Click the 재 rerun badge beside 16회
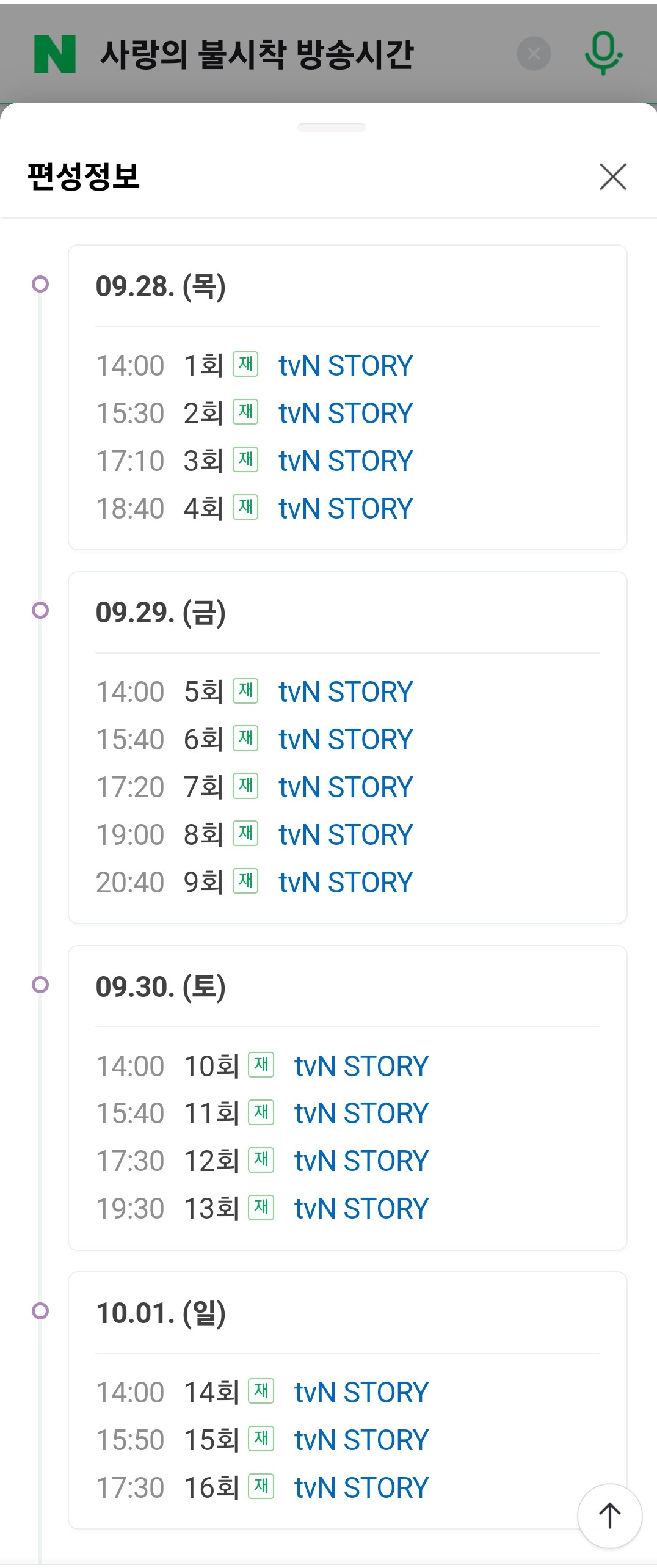This screenshot has height=1568, width=657. (261, 1486)
